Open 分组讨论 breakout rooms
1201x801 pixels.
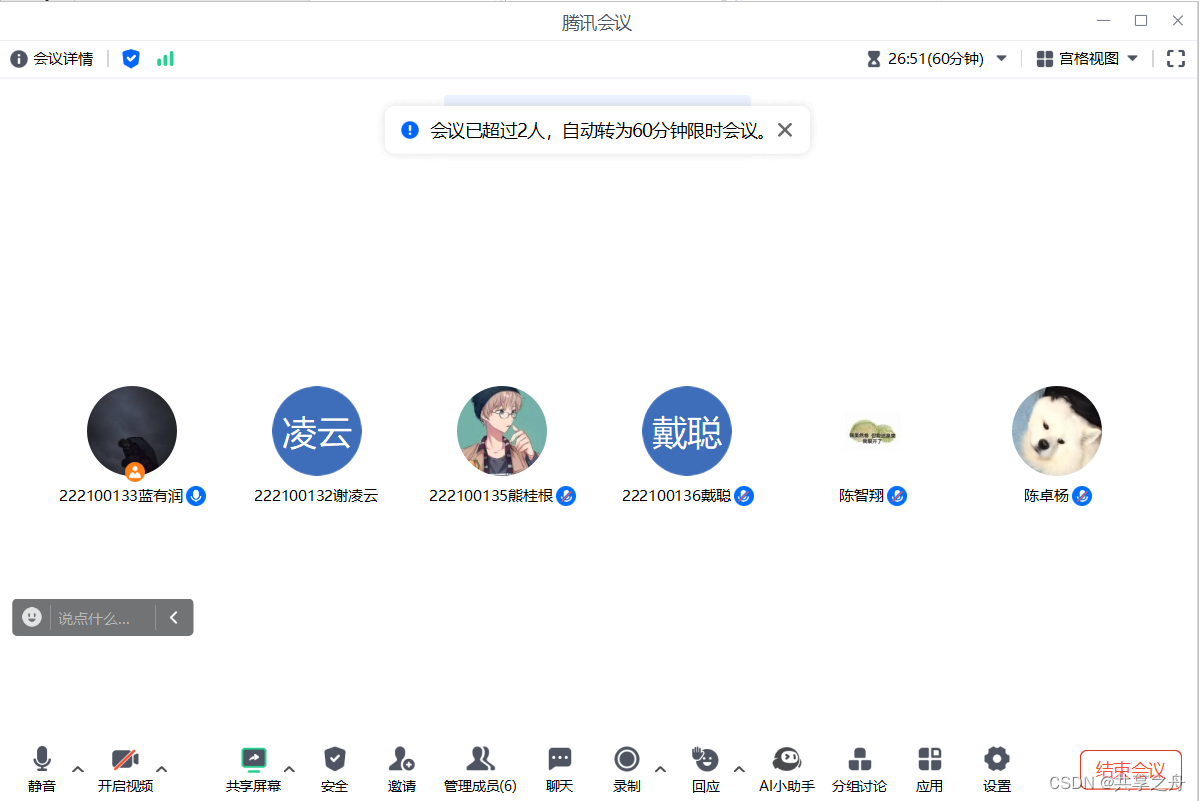859,769
